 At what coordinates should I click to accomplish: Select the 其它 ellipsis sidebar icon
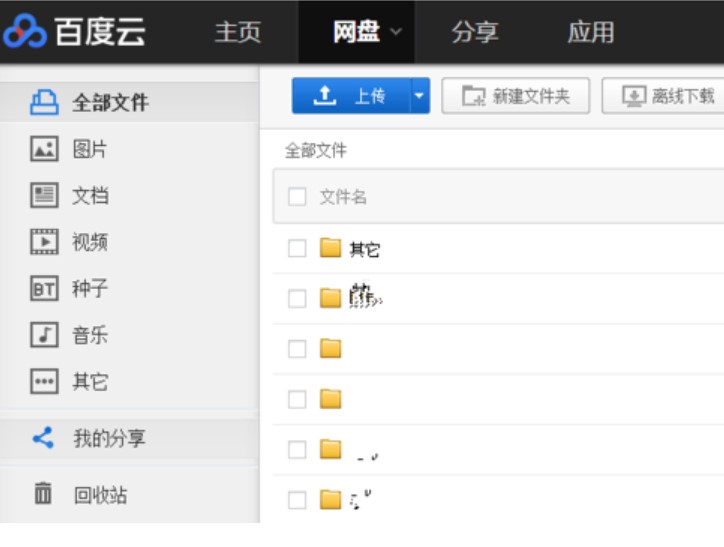click(44, 382)
